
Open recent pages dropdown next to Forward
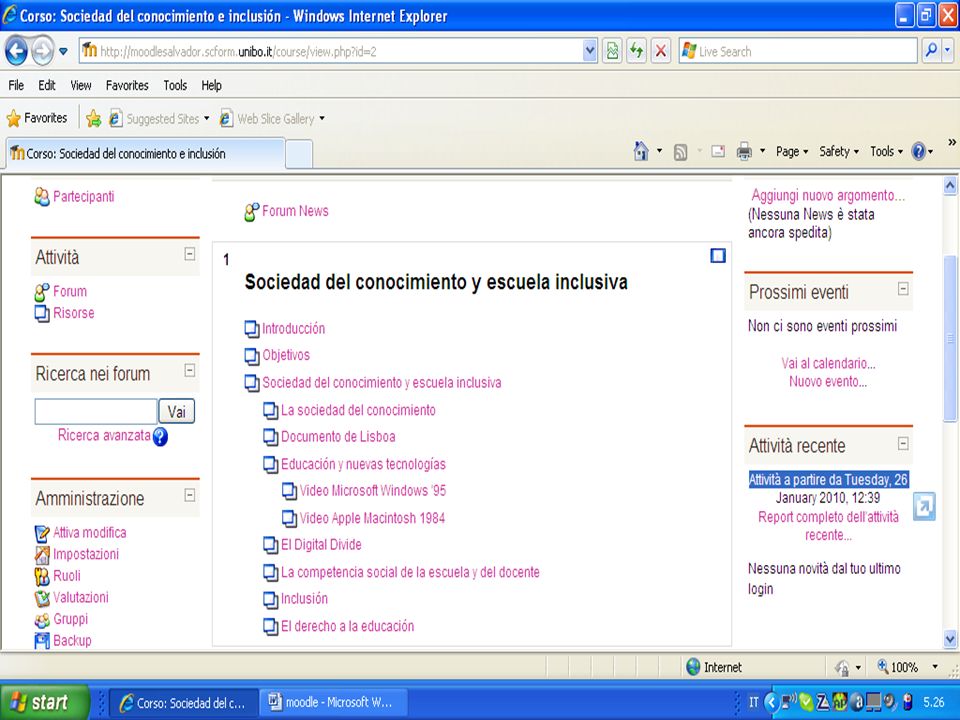tap(63, 51)
